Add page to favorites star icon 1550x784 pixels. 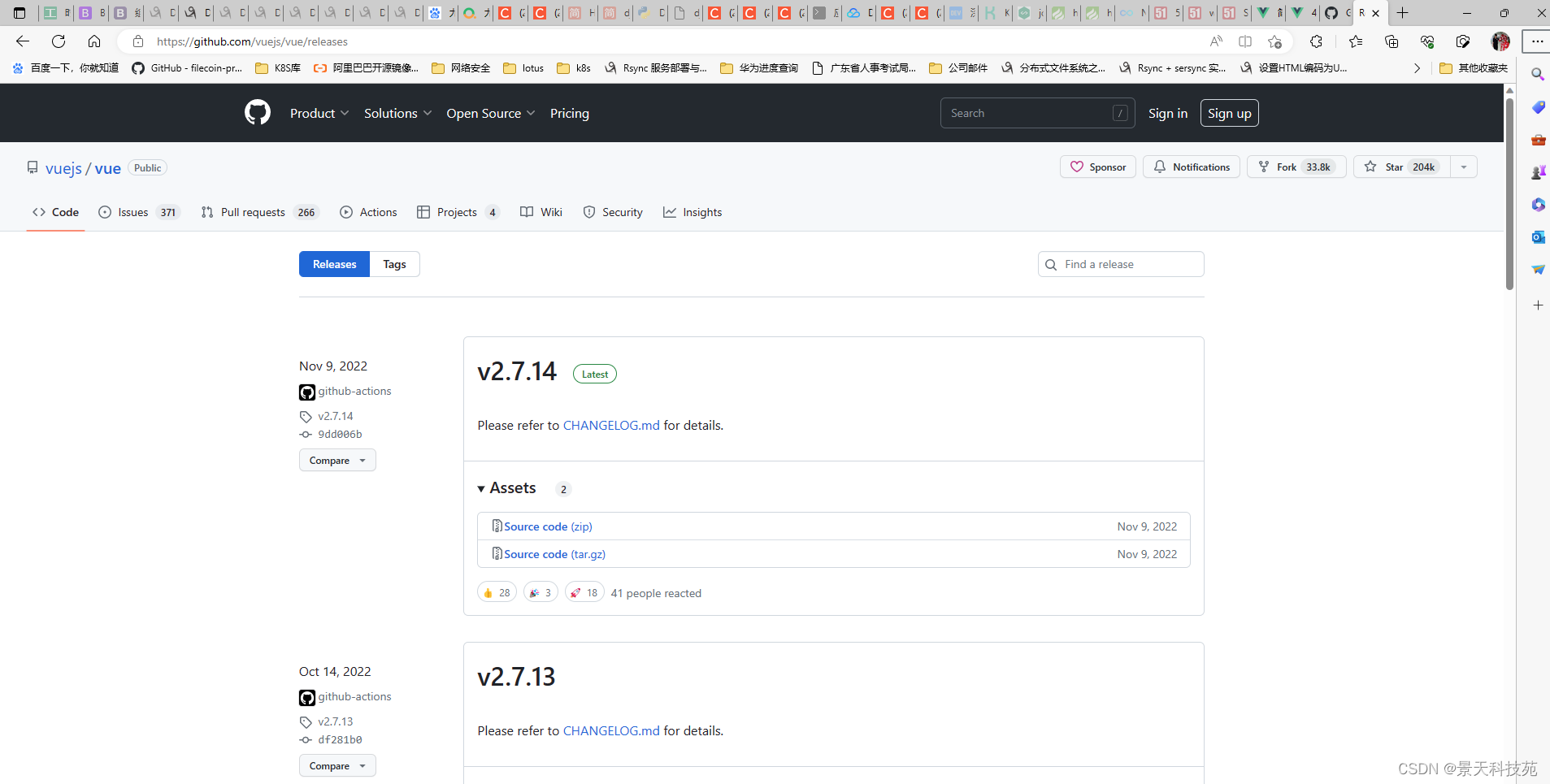1274,41
